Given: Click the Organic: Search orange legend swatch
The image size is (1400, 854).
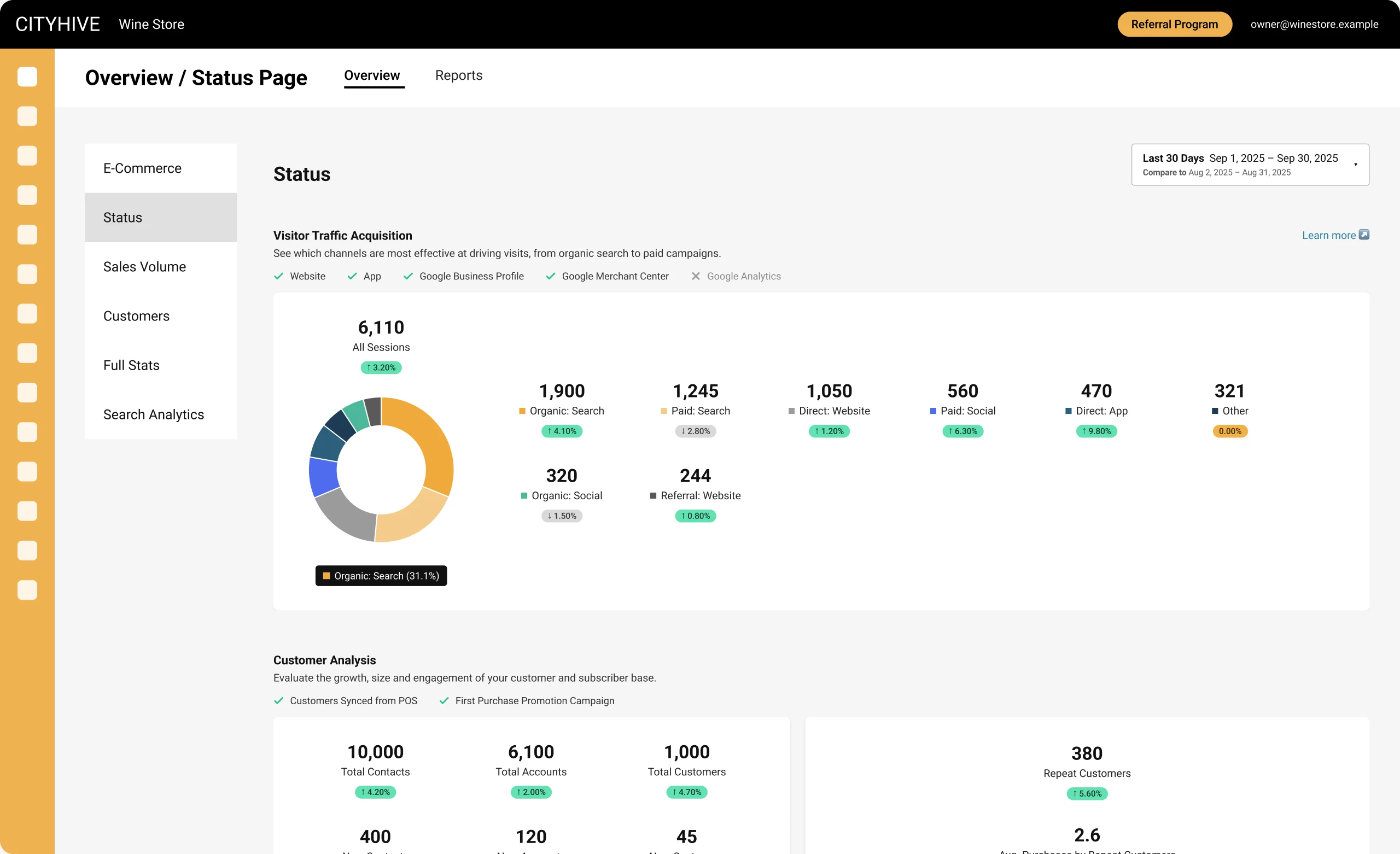Looking at the screenshot, I should point(522,411).
